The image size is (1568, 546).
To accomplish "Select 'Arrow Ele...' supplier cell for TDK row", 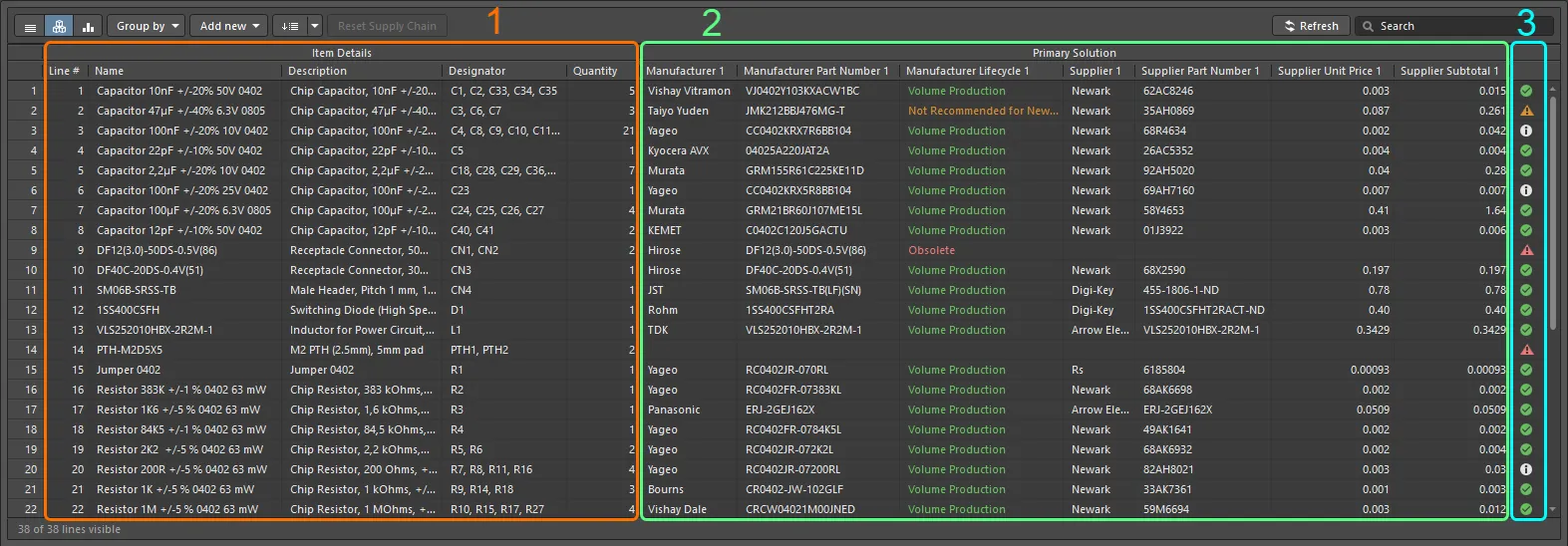I will [1100, 330].
